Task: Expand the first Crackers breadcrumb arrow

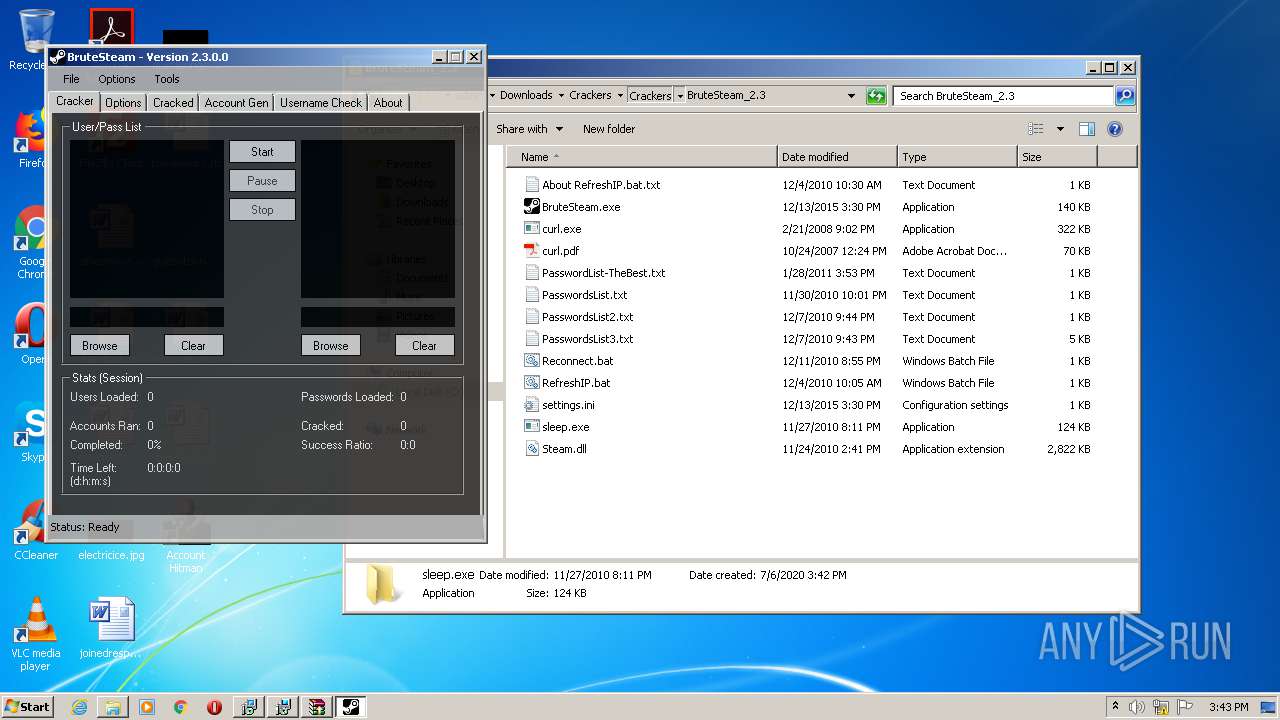Action: coord(620,96)
